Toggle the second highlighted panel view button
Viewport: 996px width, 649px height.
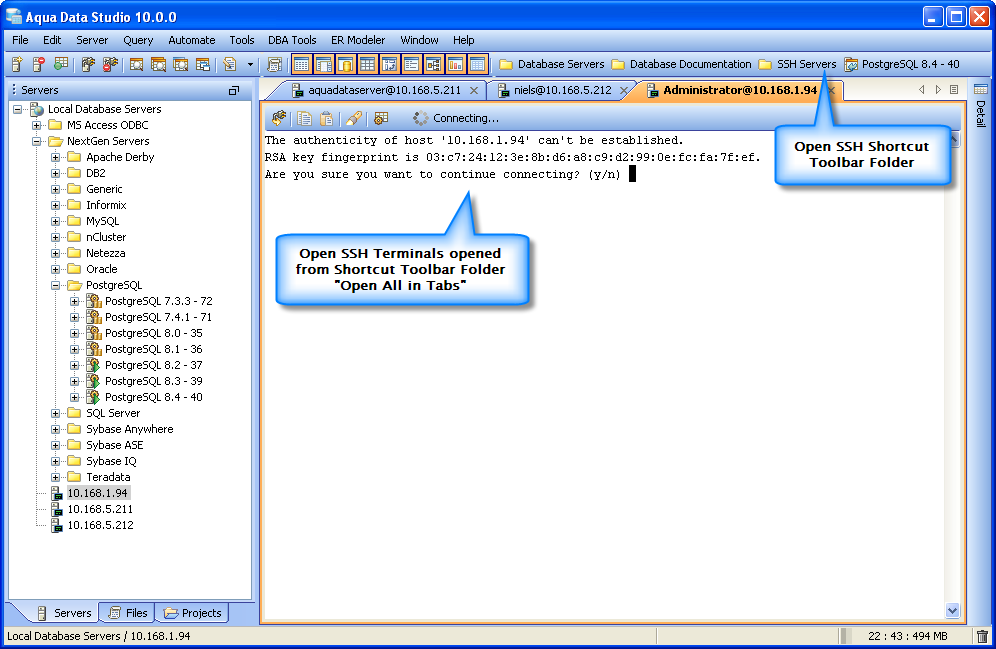[324, 64]
